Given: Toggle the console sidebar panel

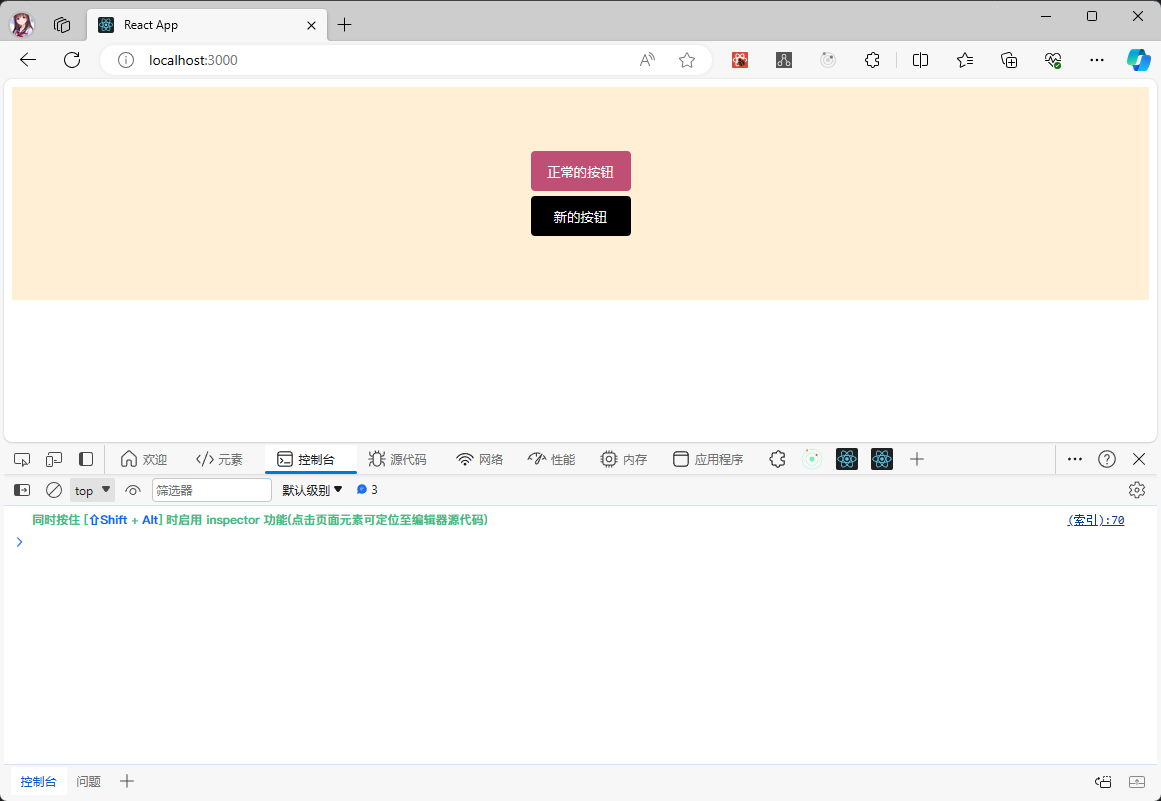Looking at the screenshot, I should 22,490.
